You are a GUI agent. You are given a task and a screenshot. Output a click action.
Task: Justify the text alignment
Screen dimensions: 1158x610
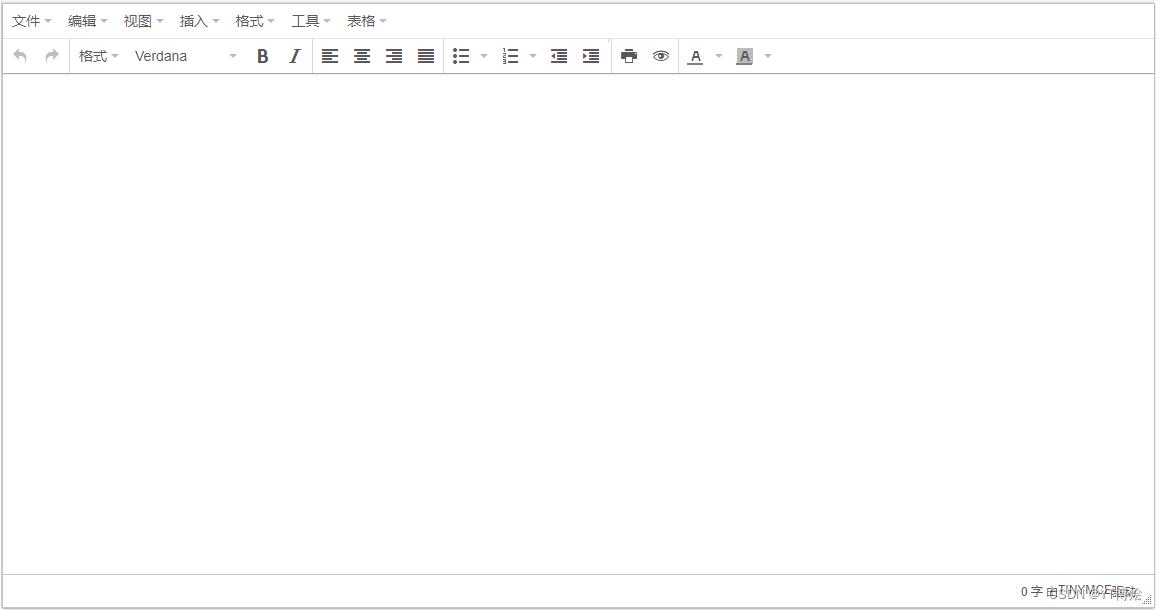coord(426,56)
